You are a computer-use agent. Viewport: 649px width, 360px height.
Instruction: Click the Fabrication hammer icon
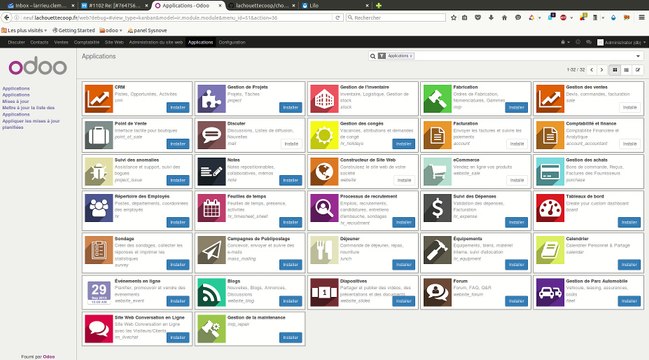click(x=437, y=99)
